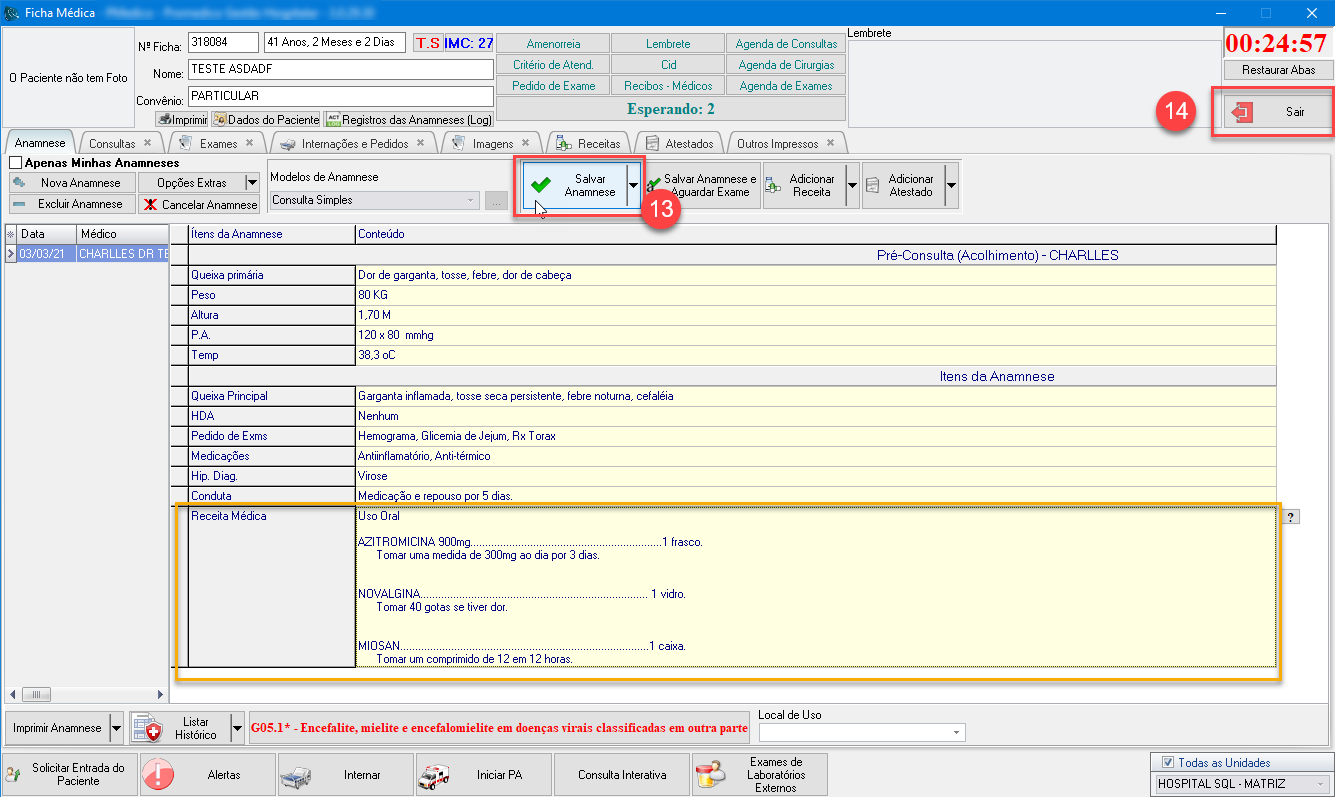Click the Restaurar Abas button
This screenshot has height=797, width=1335.
[1277, 70]
